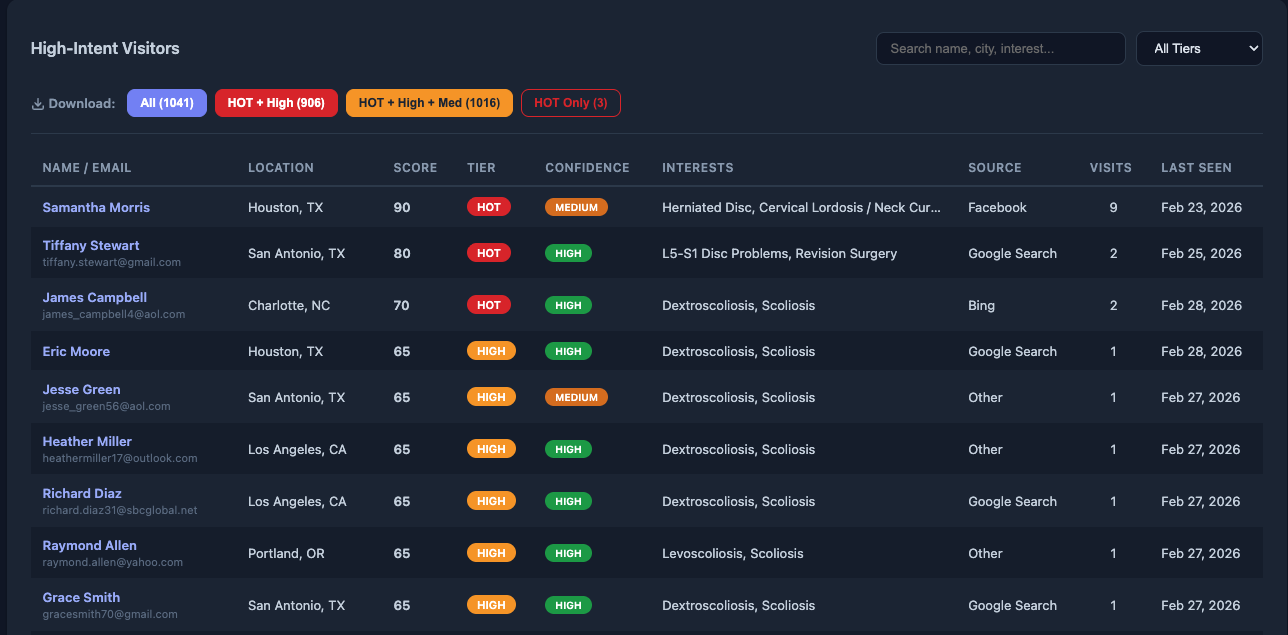Open Samantha Morris's visitor profile
1288x635 pixels.
tap(96, 207)
